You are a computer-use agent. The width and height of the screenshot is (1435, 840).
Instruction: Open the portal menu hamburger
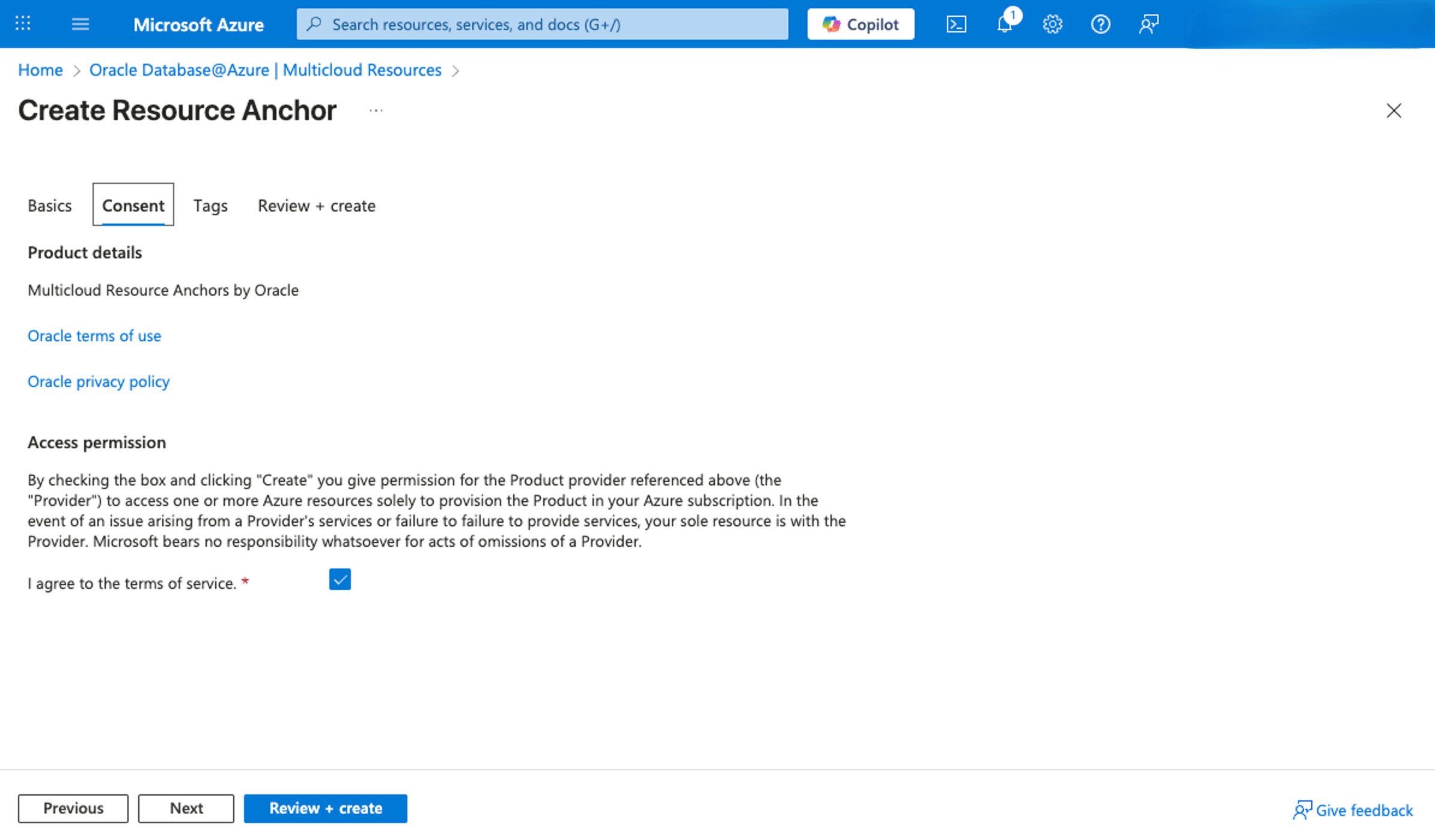[80, 24]
